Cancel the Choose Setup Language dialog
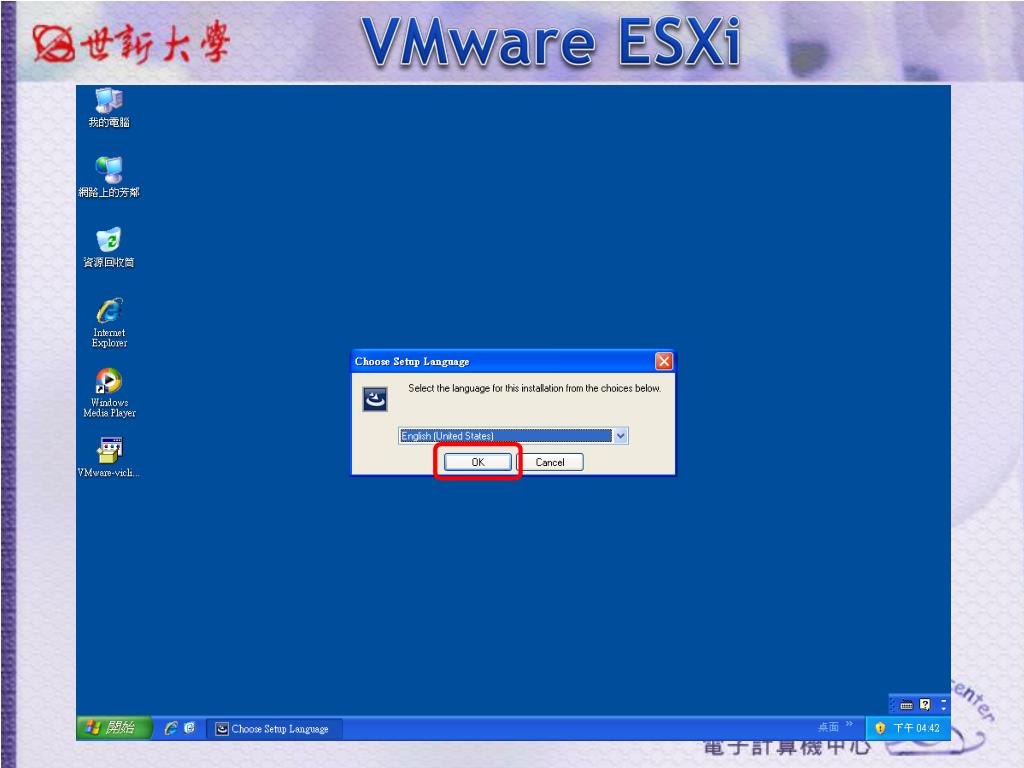The image size is (1024, 768). 550,462
